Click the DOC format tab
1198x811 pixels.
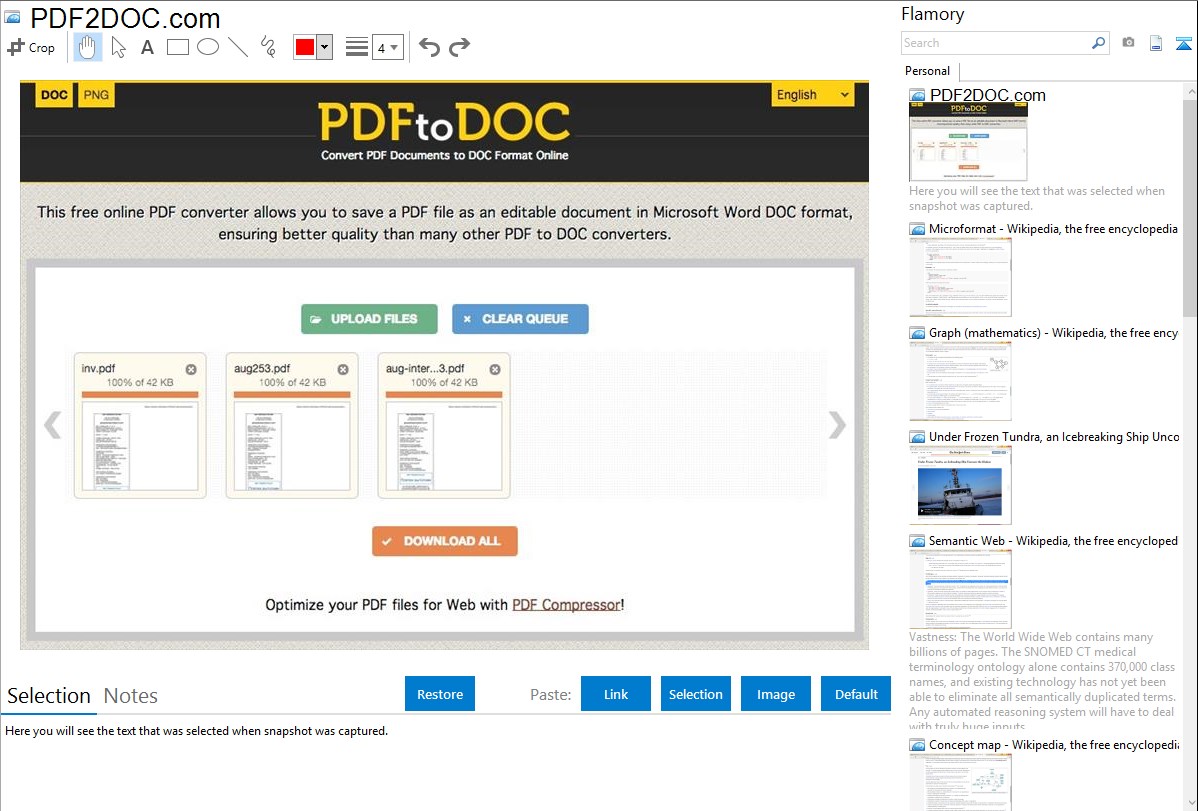(54, 95)
